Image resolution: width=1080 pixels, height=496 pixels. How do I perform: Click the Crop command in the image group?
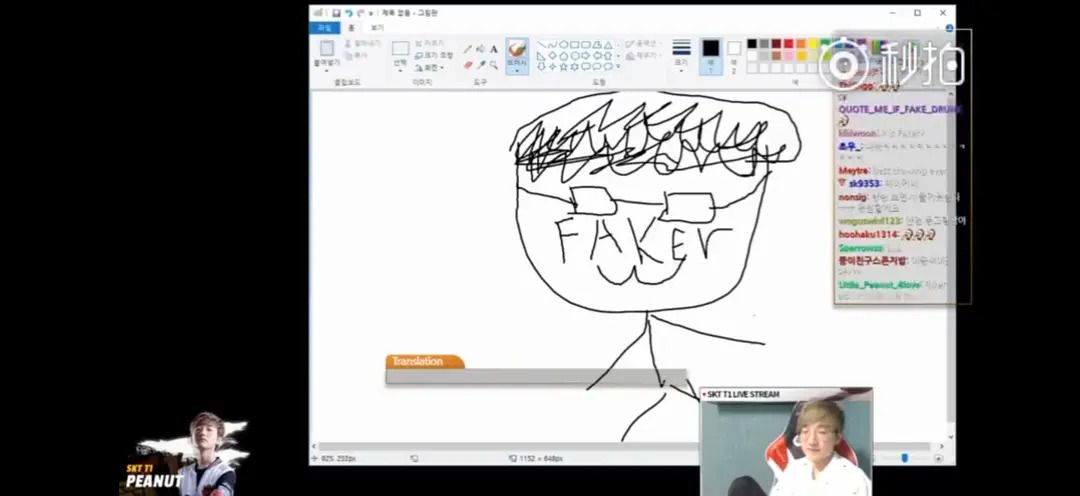pos(430,43)
